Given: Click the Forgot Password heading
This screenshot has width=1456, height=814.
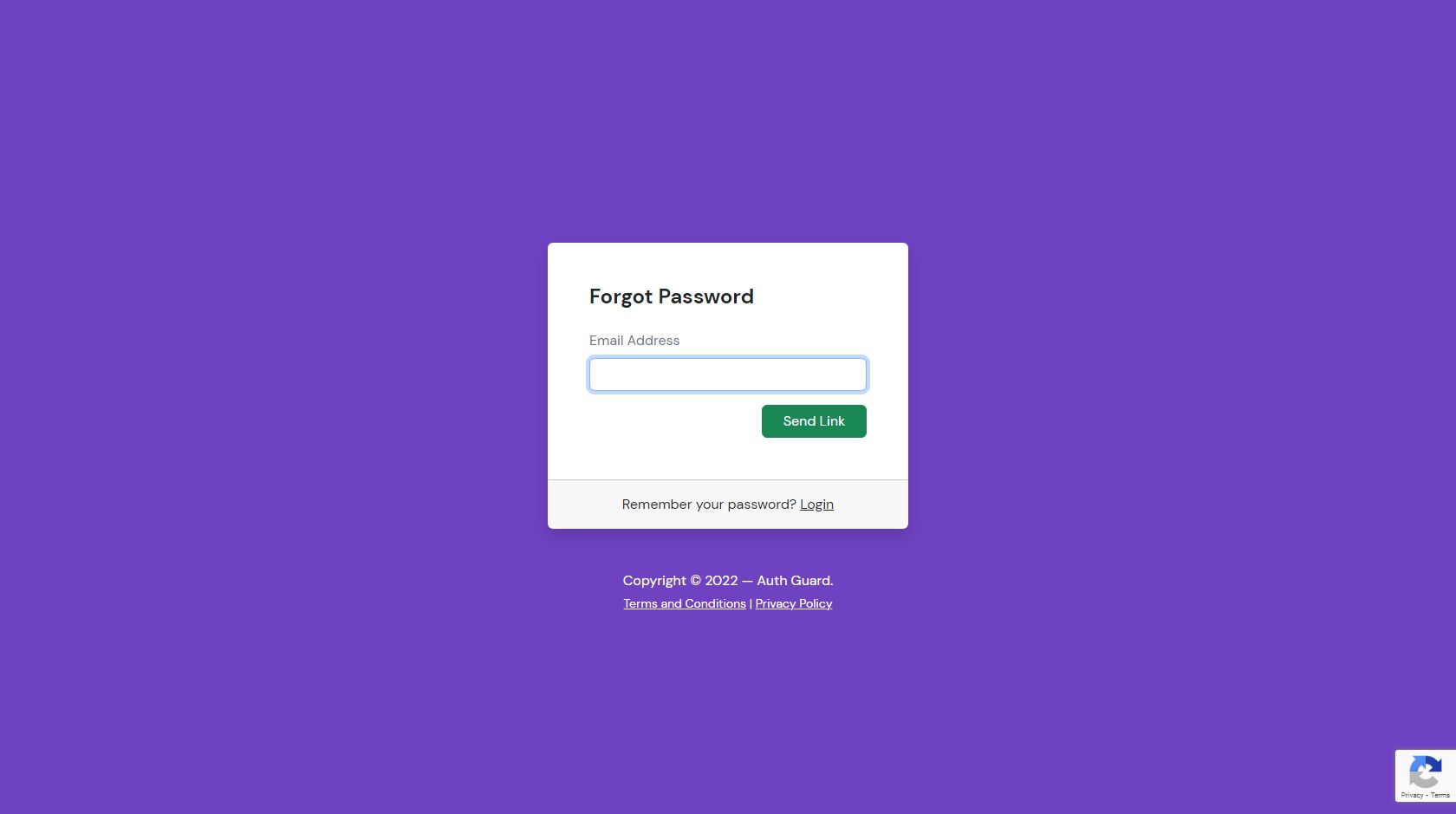Looking at the screenshot, I should tap(672, 296).
